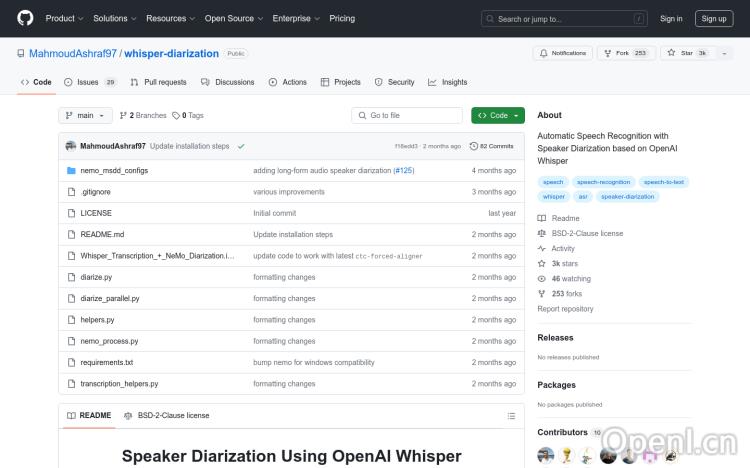
Task: Switch to the Pull requests tab
Action: click(159, 82)
